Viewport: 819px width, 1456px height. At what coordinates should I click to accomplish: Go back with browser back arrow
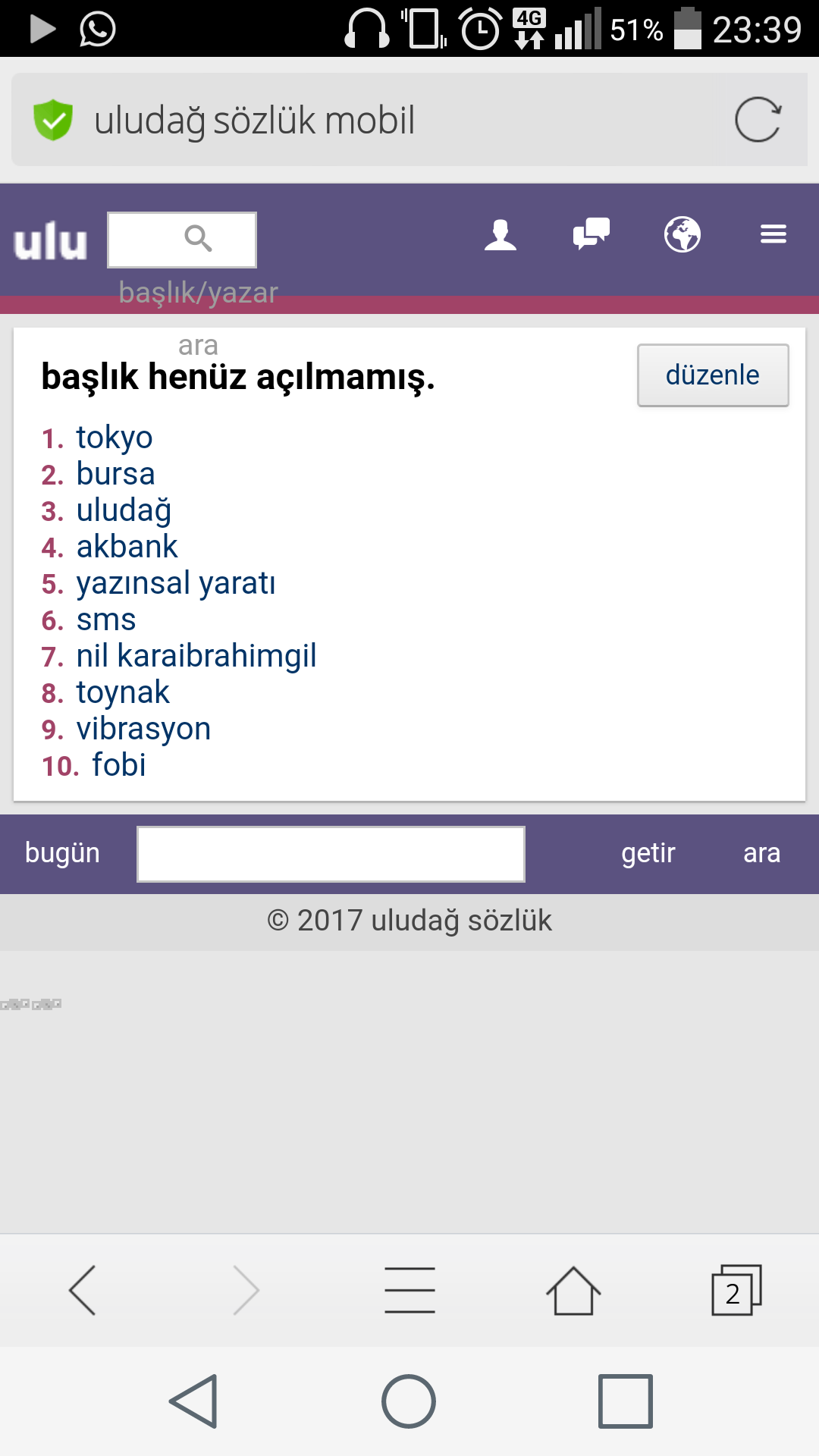click(x=83, y=1290)
